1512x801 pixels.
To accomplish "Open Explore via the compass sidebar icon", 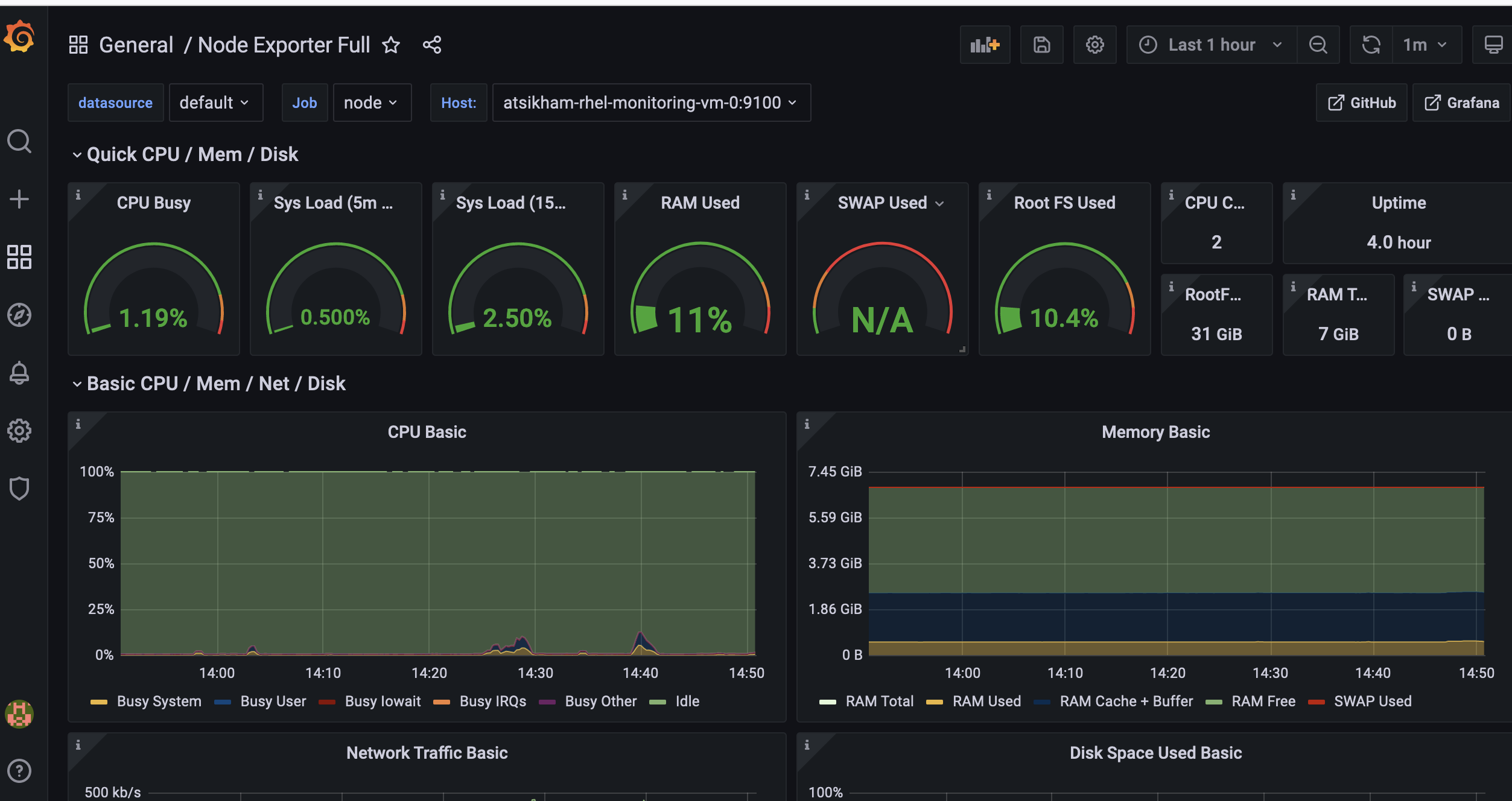I will [20, 314].
